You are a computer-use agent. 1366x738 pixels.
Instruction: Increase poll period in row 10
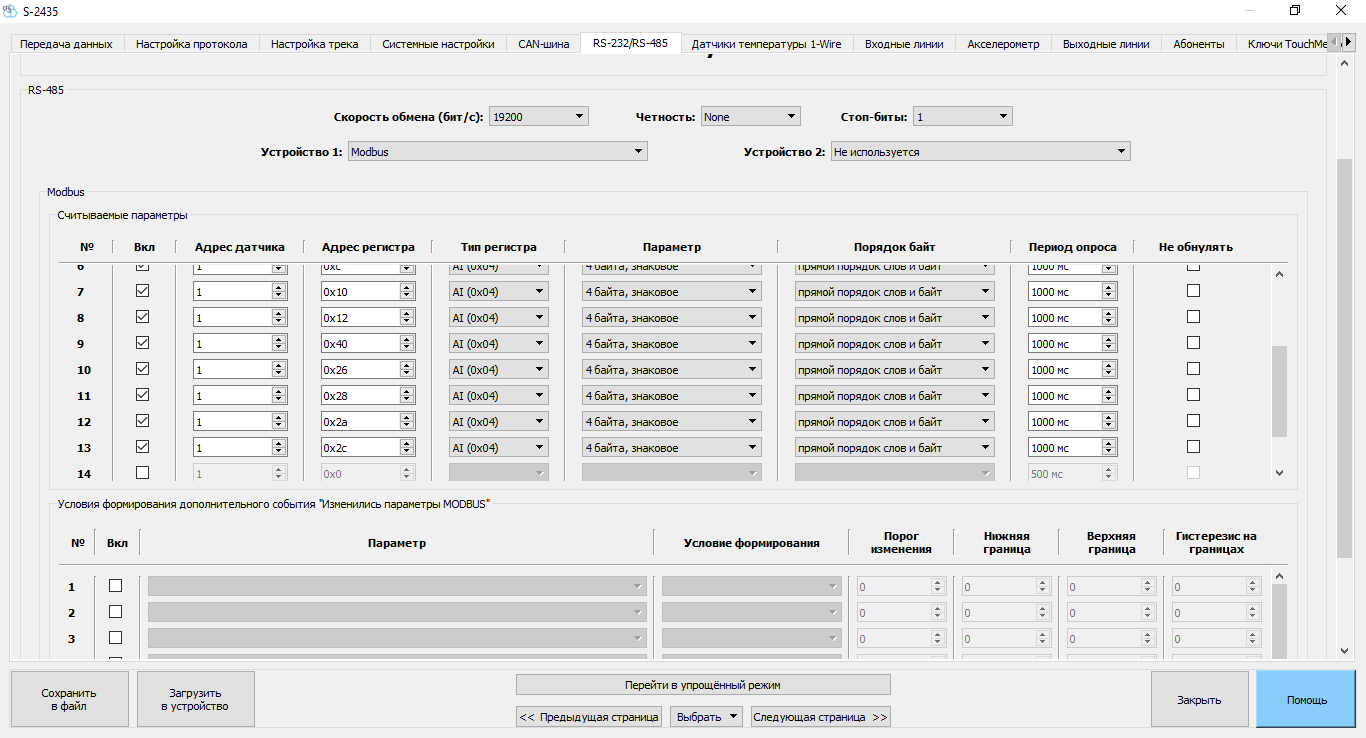pos(1109,366)
